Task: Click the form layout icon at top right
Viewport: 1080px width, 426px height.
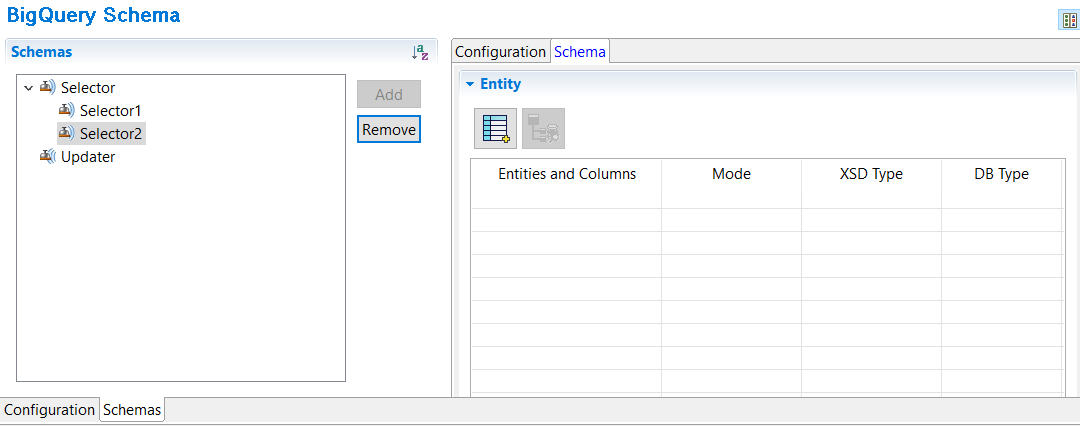Action: pyautogui.click(x=1068, y=21)
